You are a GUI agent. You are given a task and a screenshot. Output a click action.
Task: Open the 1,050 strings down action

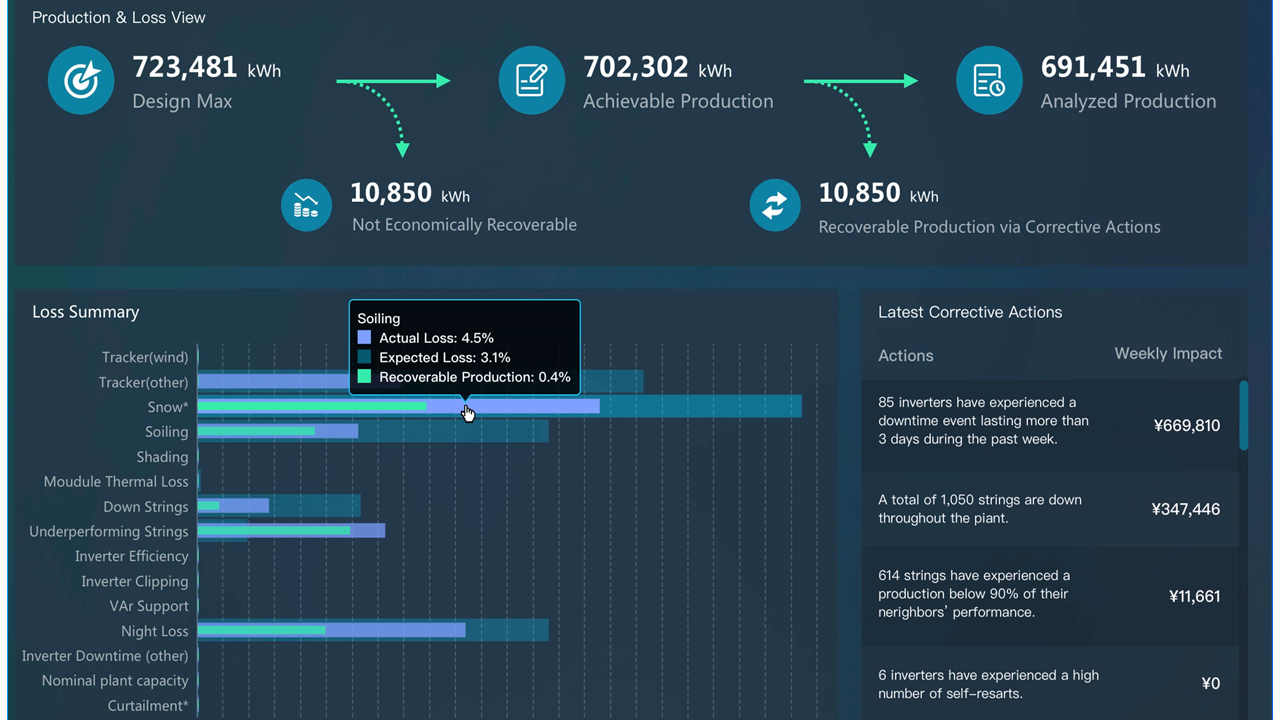pos(1050,509)
